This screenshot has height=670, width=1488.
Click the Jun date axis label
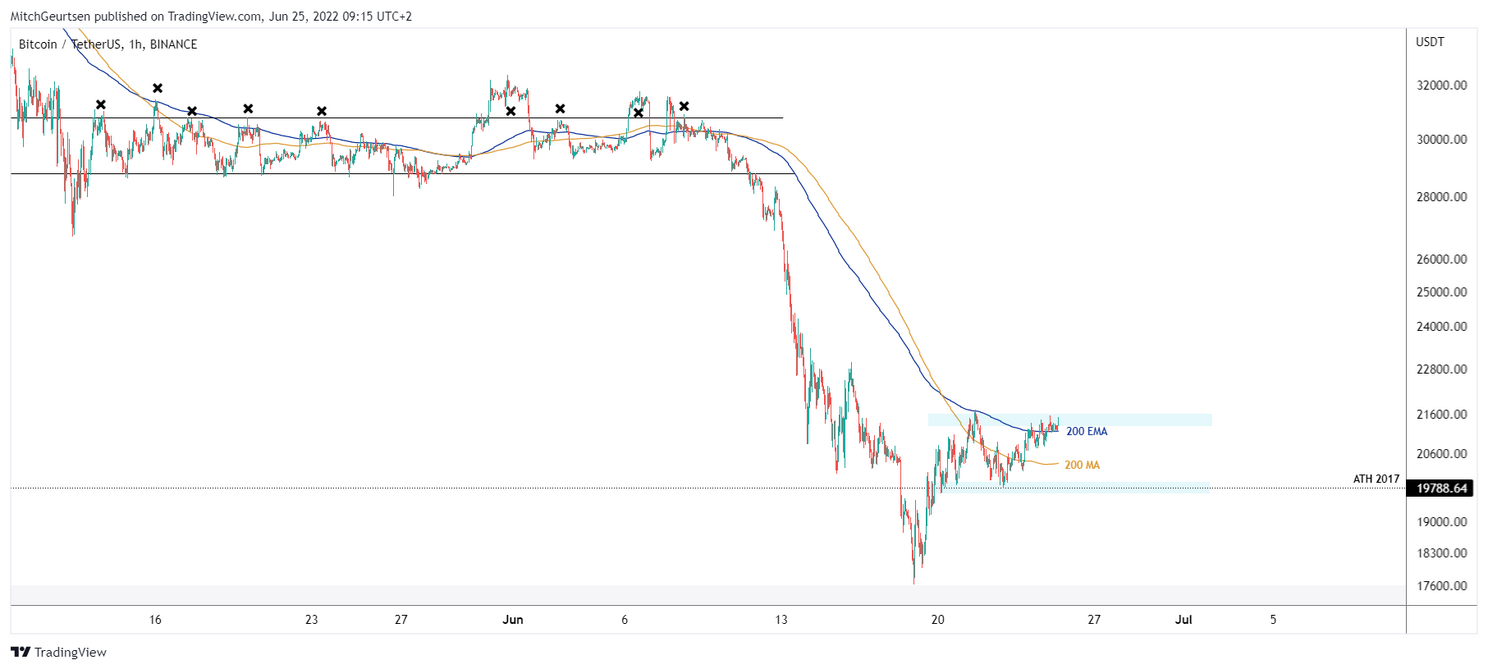tap(512, 620)
